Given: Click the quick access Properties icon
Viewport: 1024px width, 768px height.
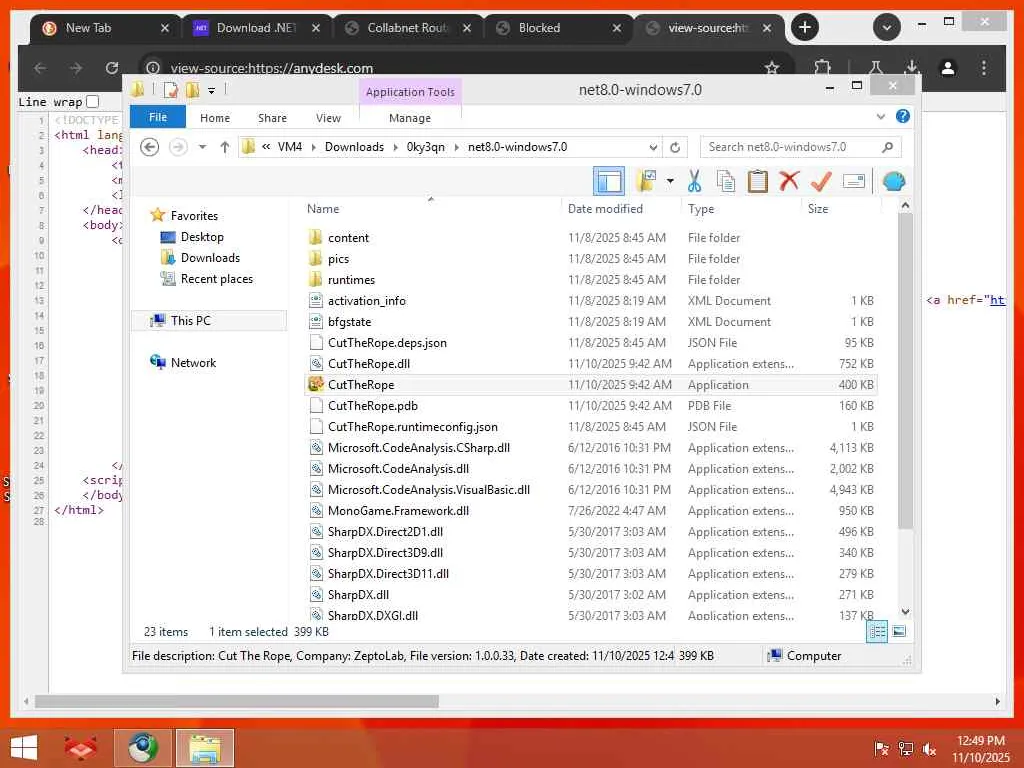Looking at the screenshot, I should [170, 90].
